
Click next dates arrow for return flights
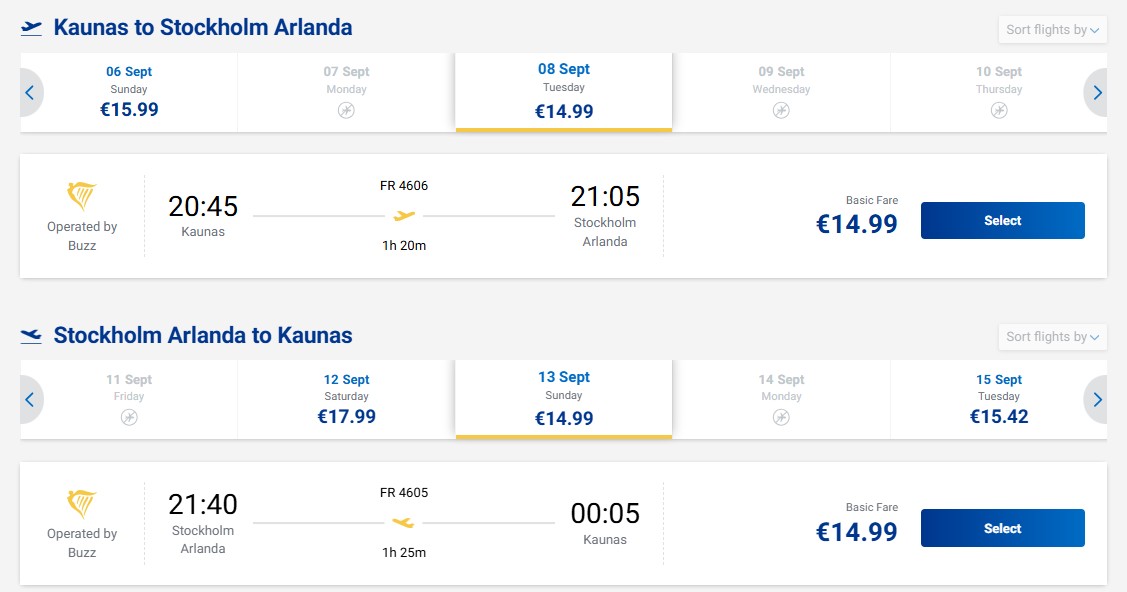click(x=1095, y=399)
